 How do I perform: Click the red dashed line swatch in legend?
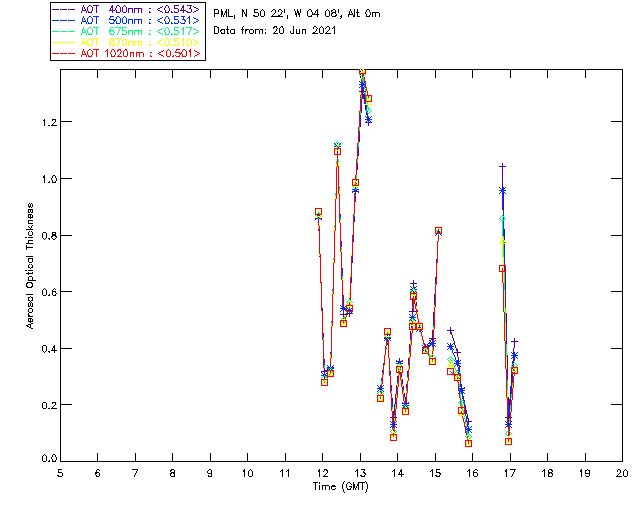pyautogui.click(x=63, y=53)
